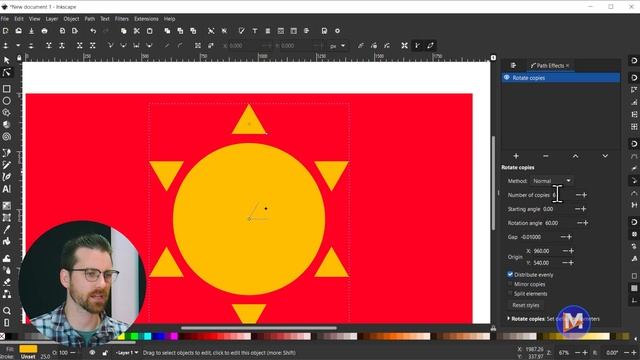Open the Layer 1 selector dropdown
Screen dimensions: 640x360
[127, 353]
